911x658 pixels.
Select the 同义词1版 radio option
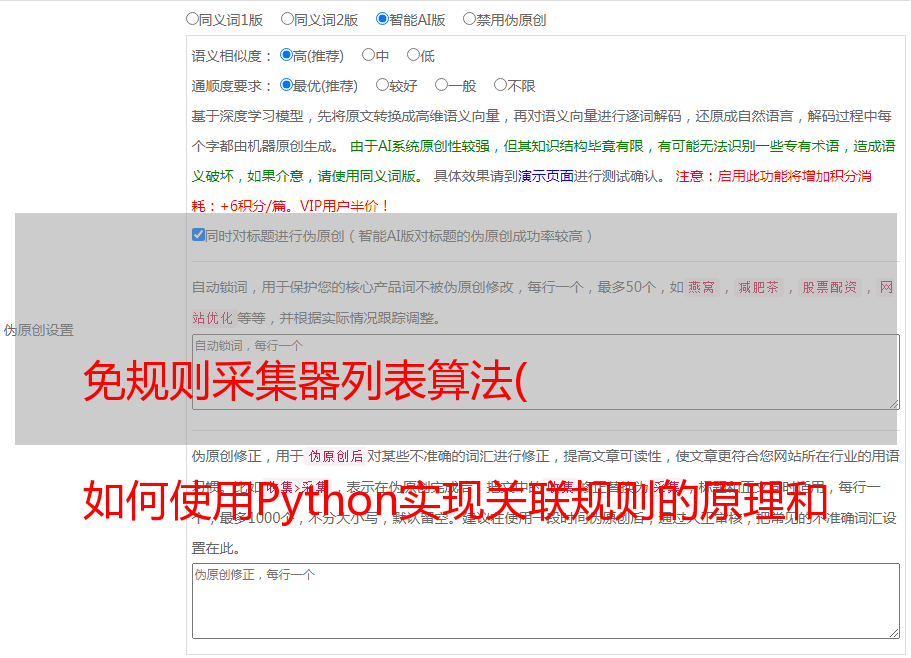click(192, 19)
